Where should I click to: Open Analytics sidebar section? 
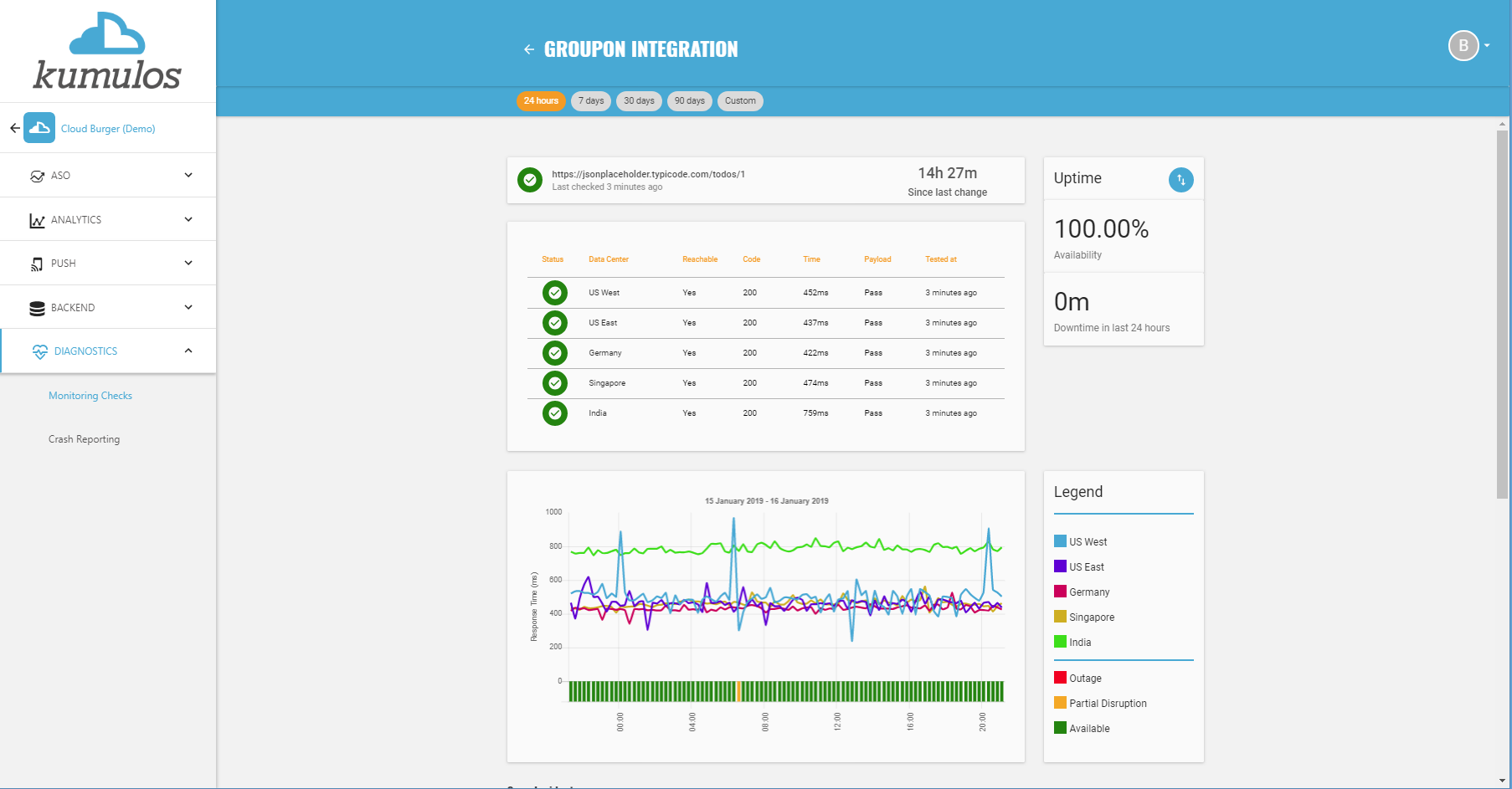[108, 219]
